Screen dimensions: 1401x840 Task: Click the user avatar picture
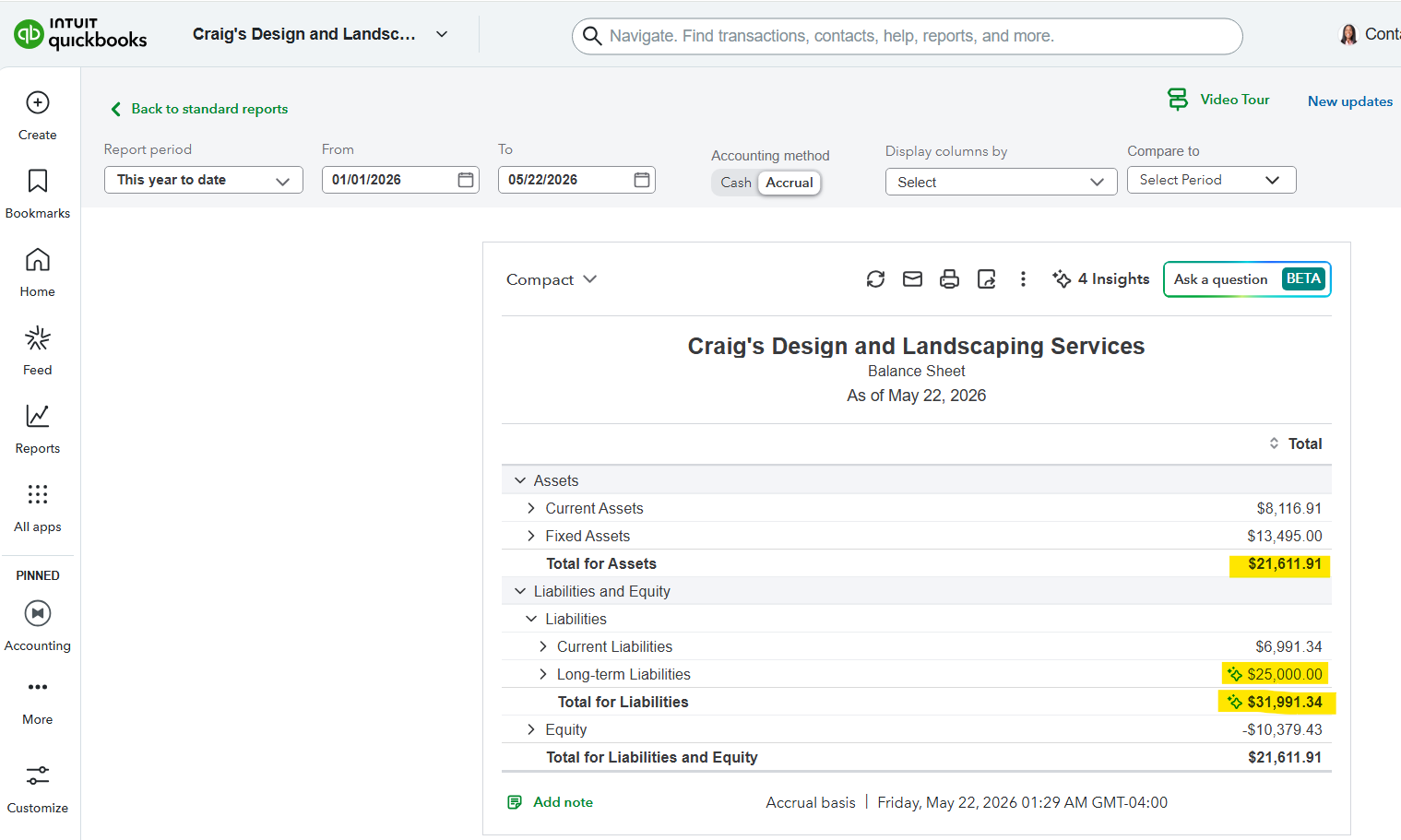(x=1348, y=34)
